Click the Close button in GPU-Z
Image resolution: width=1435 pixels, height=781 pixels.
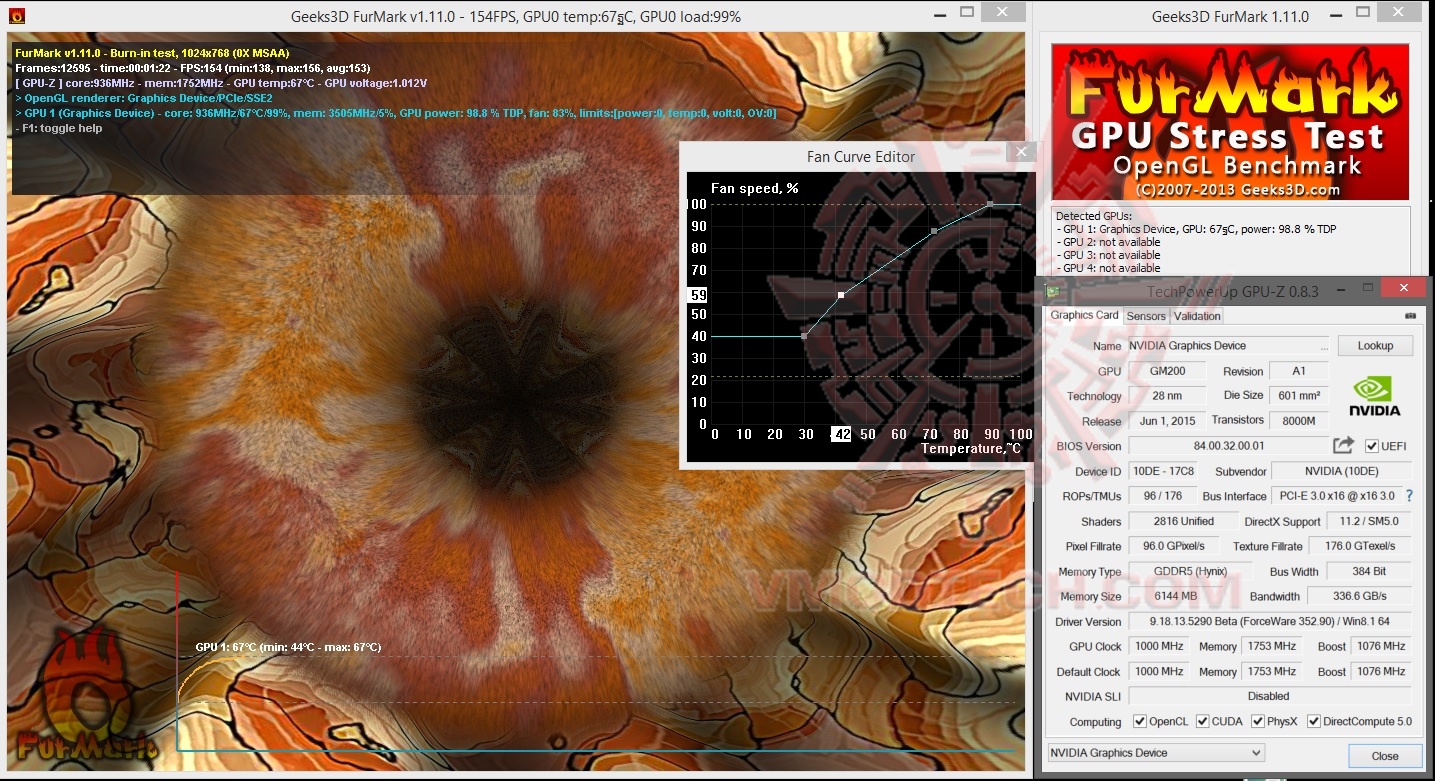pyautogui.click(x=1385, y=756)
